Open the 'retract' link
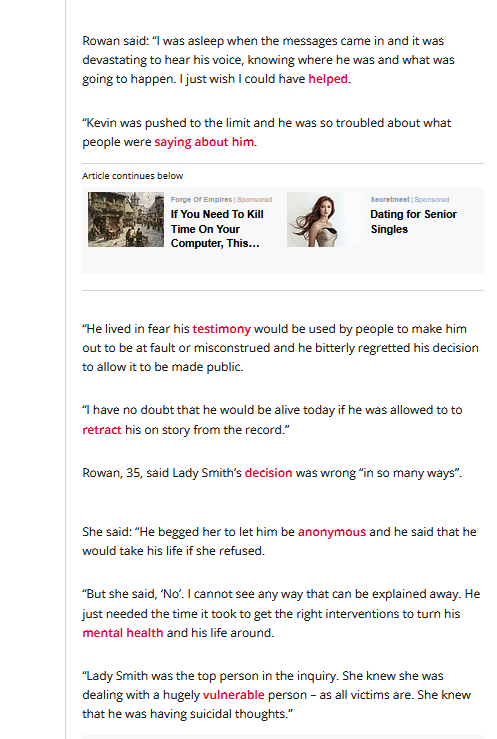Viewport: 497px width, 739px height. point(102,430)
